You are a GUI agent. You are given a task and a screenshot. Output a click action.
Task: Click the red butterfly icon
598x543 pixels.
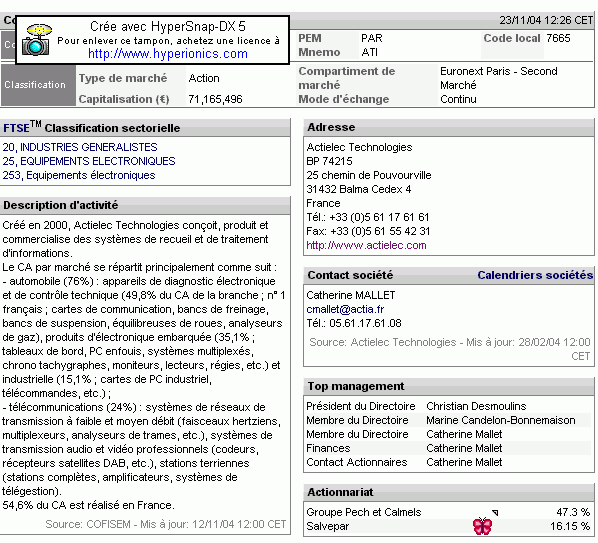coord(482,526)
